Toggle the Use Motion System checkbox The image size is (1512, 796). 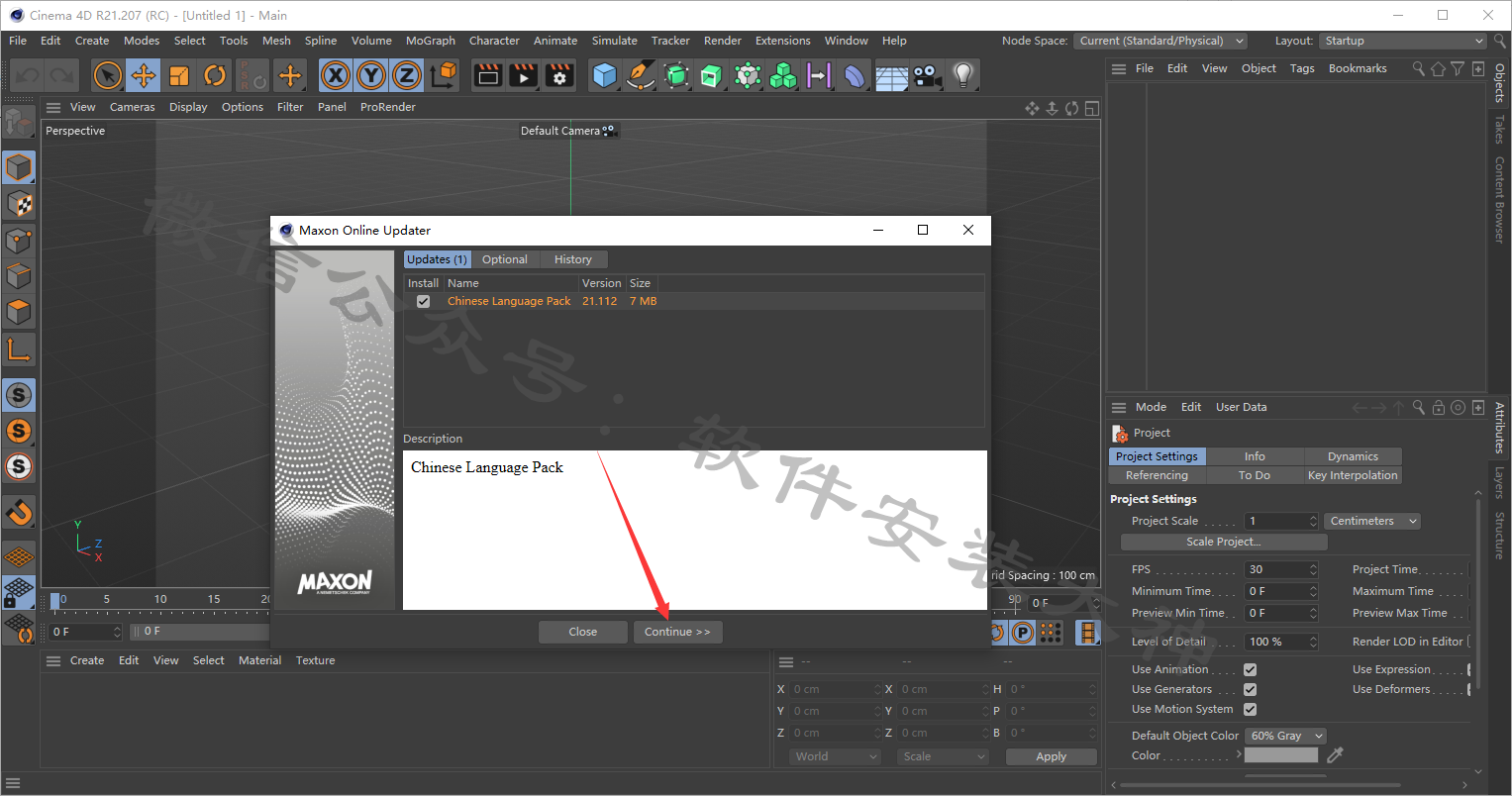coord(1250,709)
